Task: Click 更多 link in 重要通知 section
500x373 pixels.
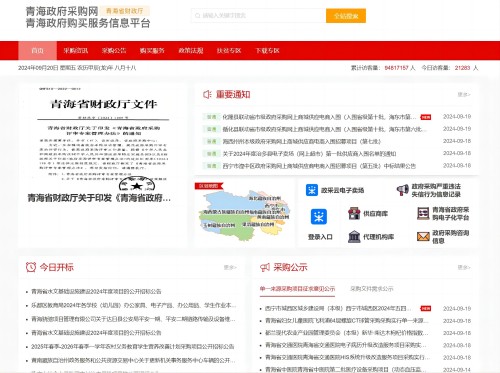Action: [x=464, y=95]
